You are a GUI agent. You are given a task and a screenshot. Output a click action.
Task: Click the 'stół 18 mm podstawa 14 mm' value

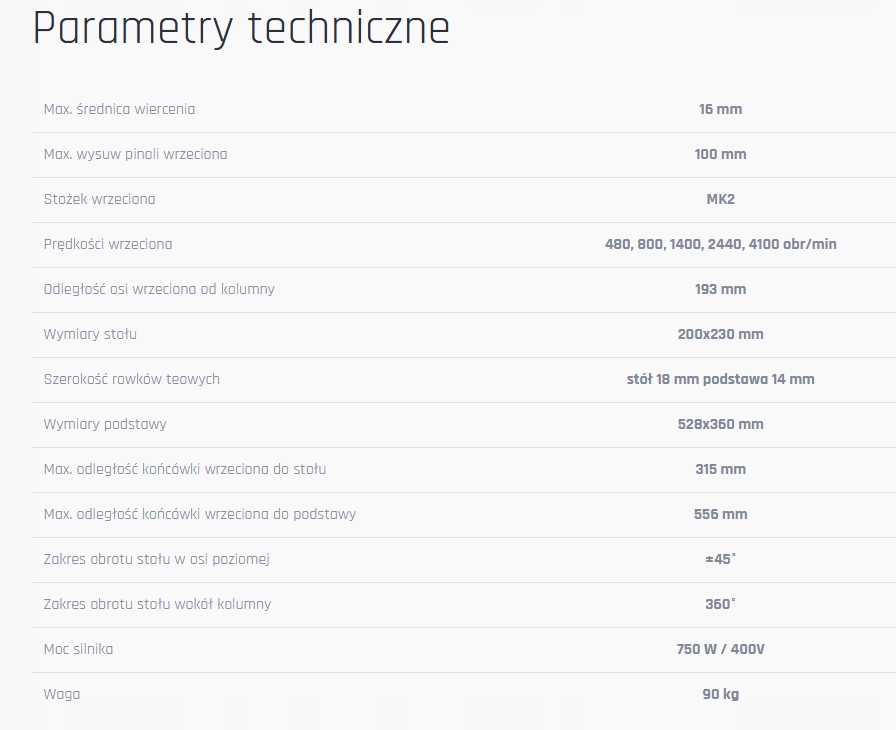point(720,379)
